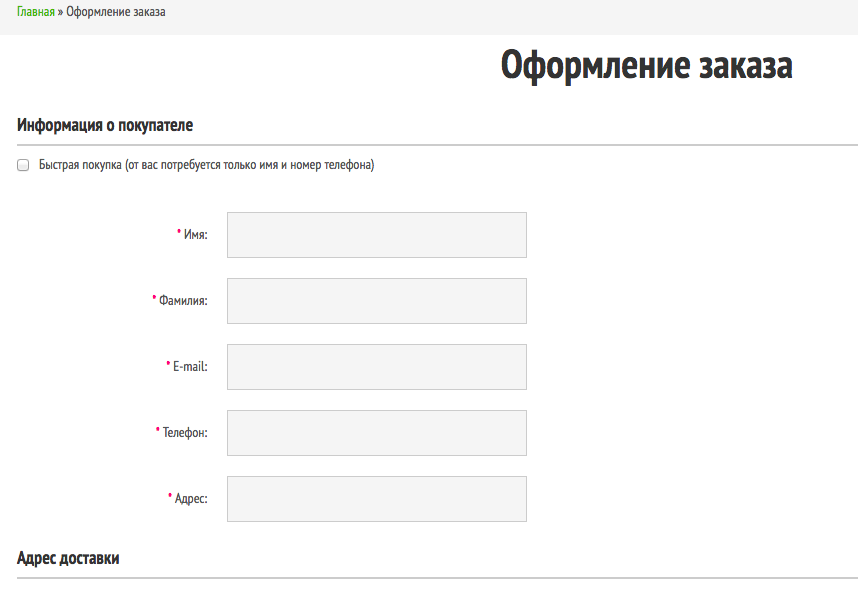Image resolution: width=858 pixels, height=606 pixels.
Task: Click the Фамилия field label
Action: click(183, 301)
